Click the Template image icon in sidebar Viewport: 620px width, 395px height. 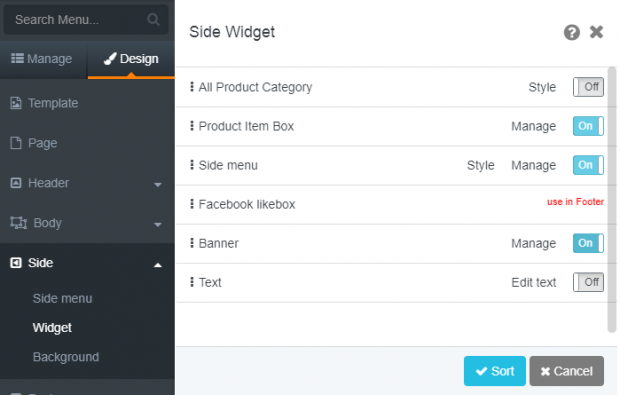pyautogui.click(x=16, y=103)
